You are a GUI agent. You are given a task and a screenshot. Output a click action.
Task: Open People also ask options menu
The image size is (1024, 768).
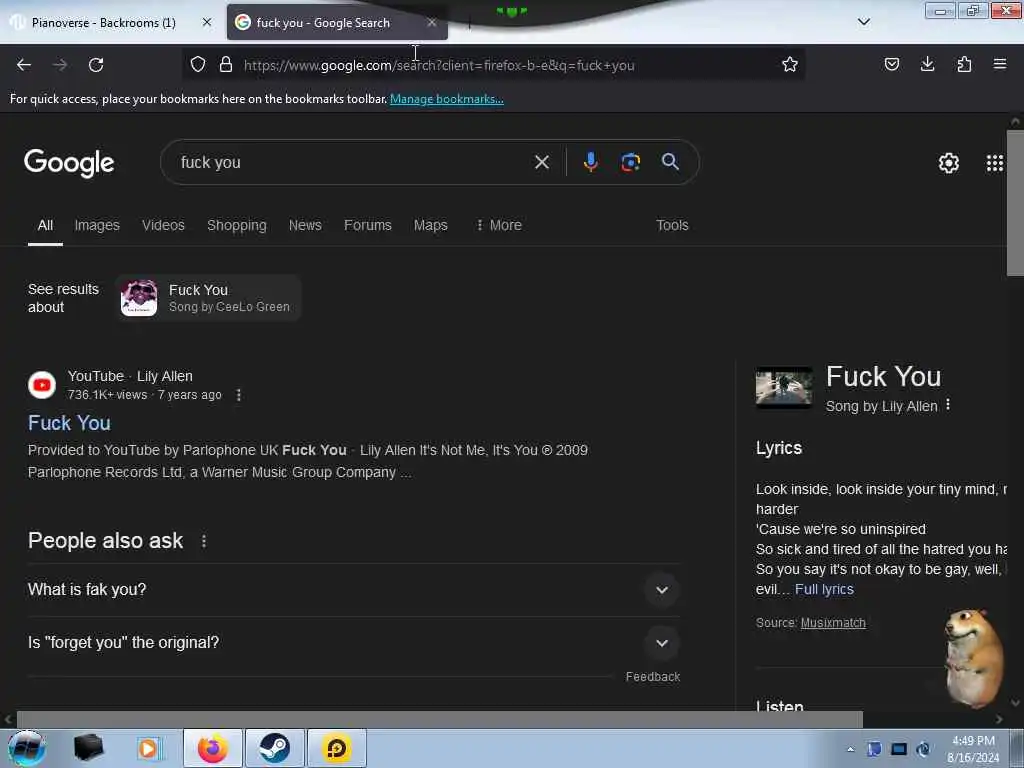[x=204, y=541]
